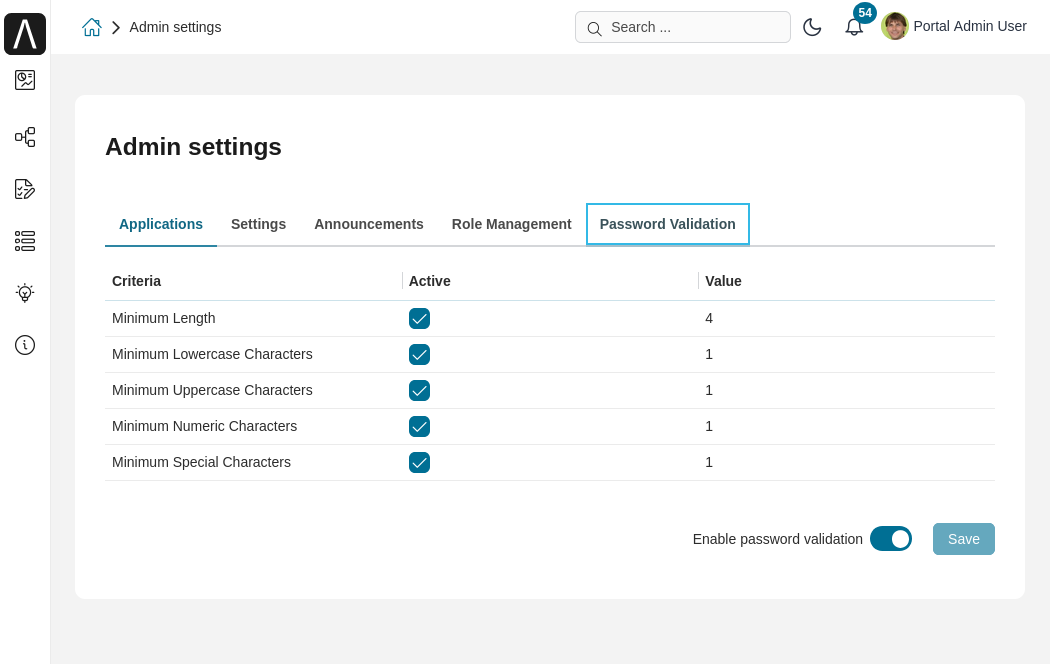Switch to the Settings tab
This screenshot has height=664, width=1050.
tap(258, 224)
